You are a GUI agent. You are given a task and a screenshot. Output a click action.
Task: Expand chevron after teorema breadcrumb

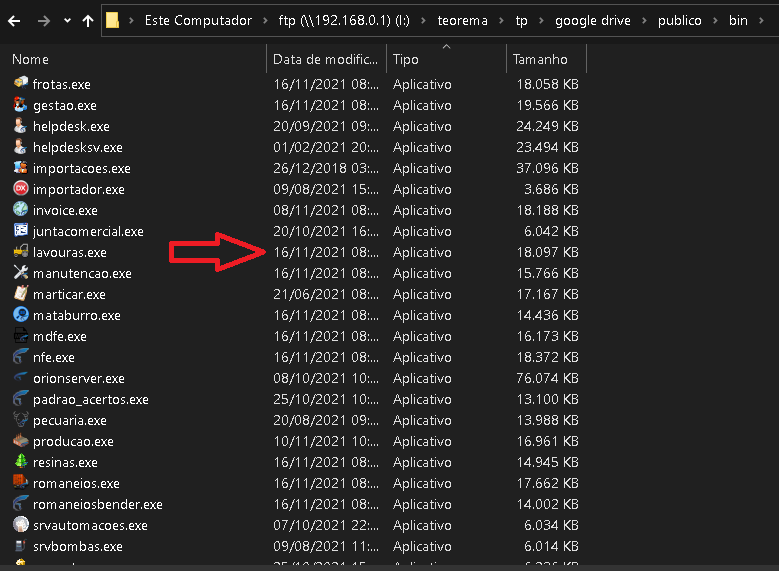[501, 21]
